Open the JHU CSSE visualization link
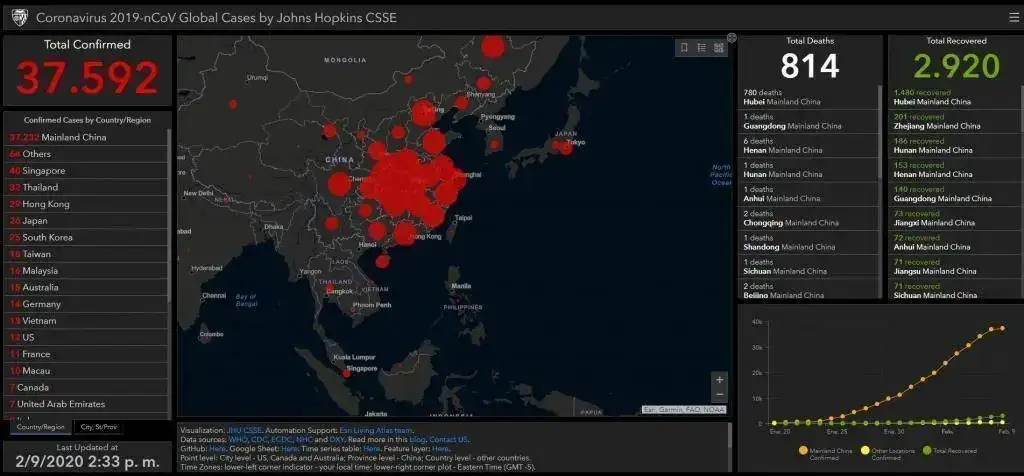 tap(242, 430)
